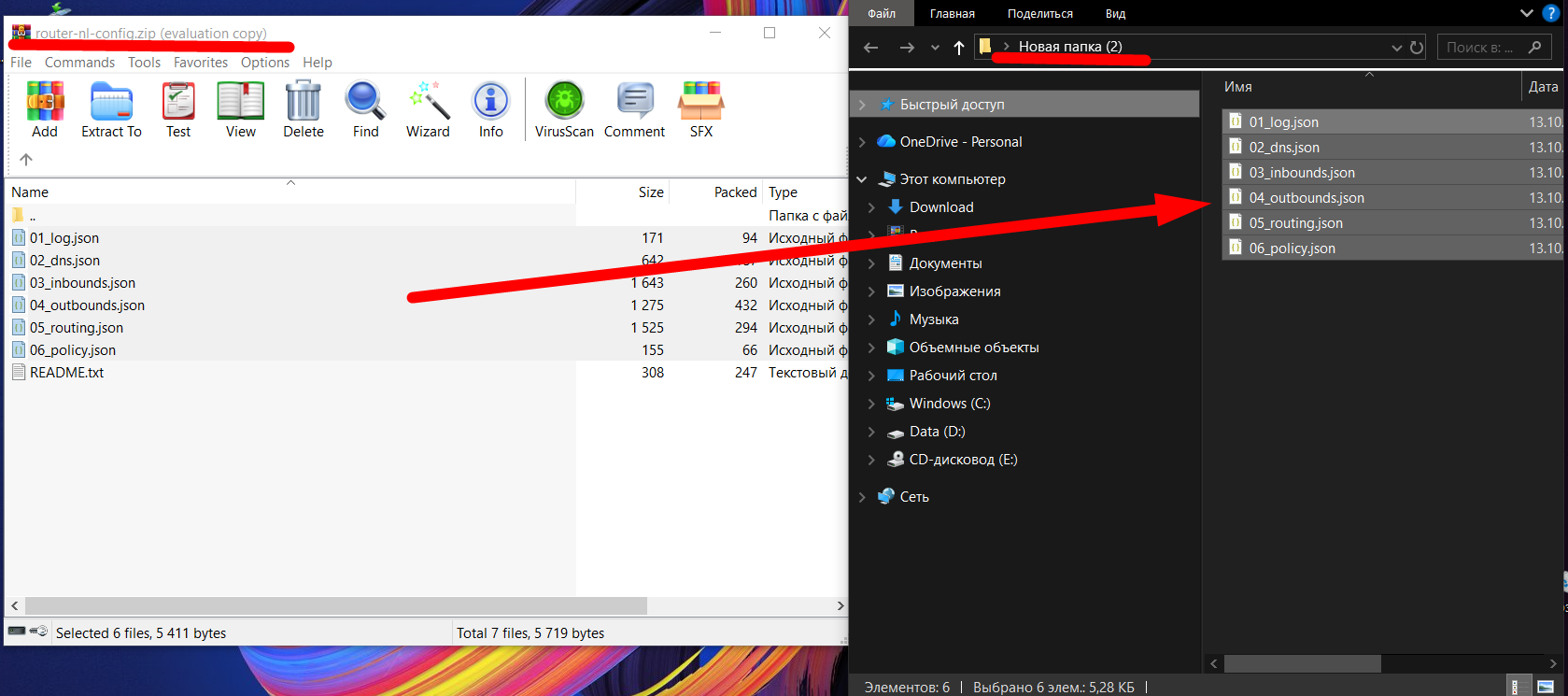Refresh the Explorer folder view

1417,48
